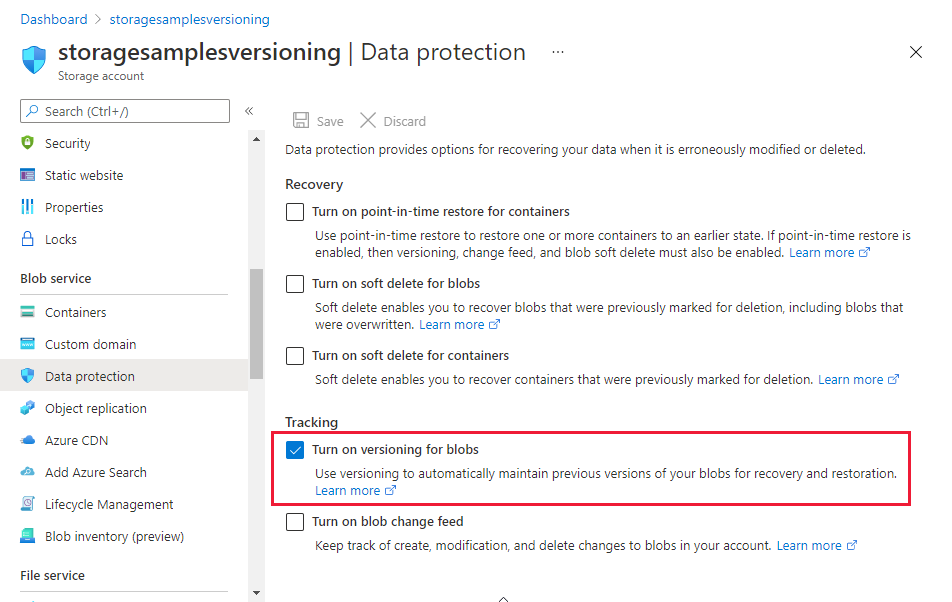Click the Discard X icon
Viewport: 952px width, 602px height.
[368, 120]
